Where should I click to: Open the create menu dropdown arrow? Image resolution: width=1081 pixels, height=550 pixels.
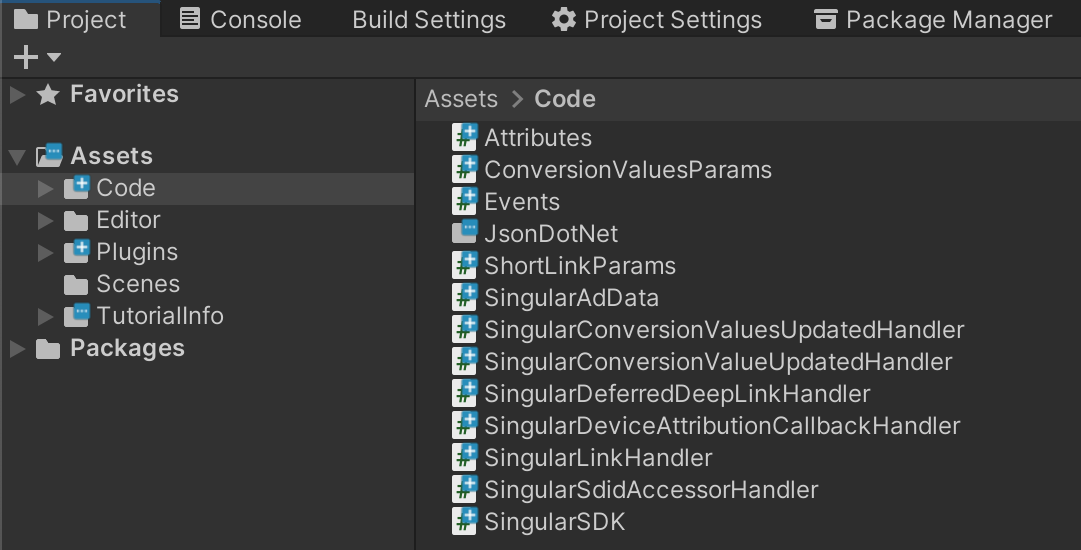pos(54,57)
